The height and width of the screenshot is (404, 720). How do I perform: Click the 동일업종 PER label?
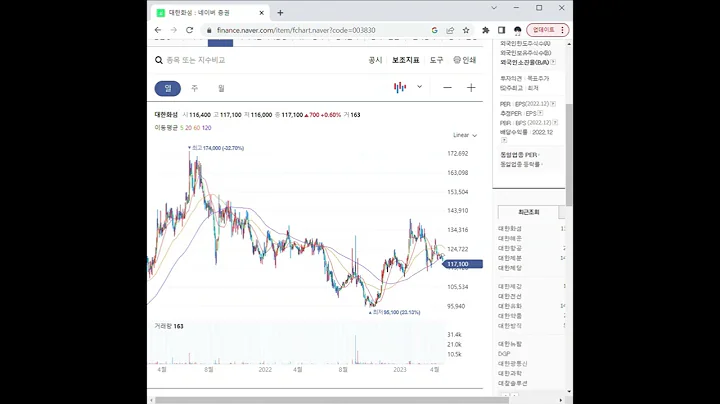(x=519, y=155)
